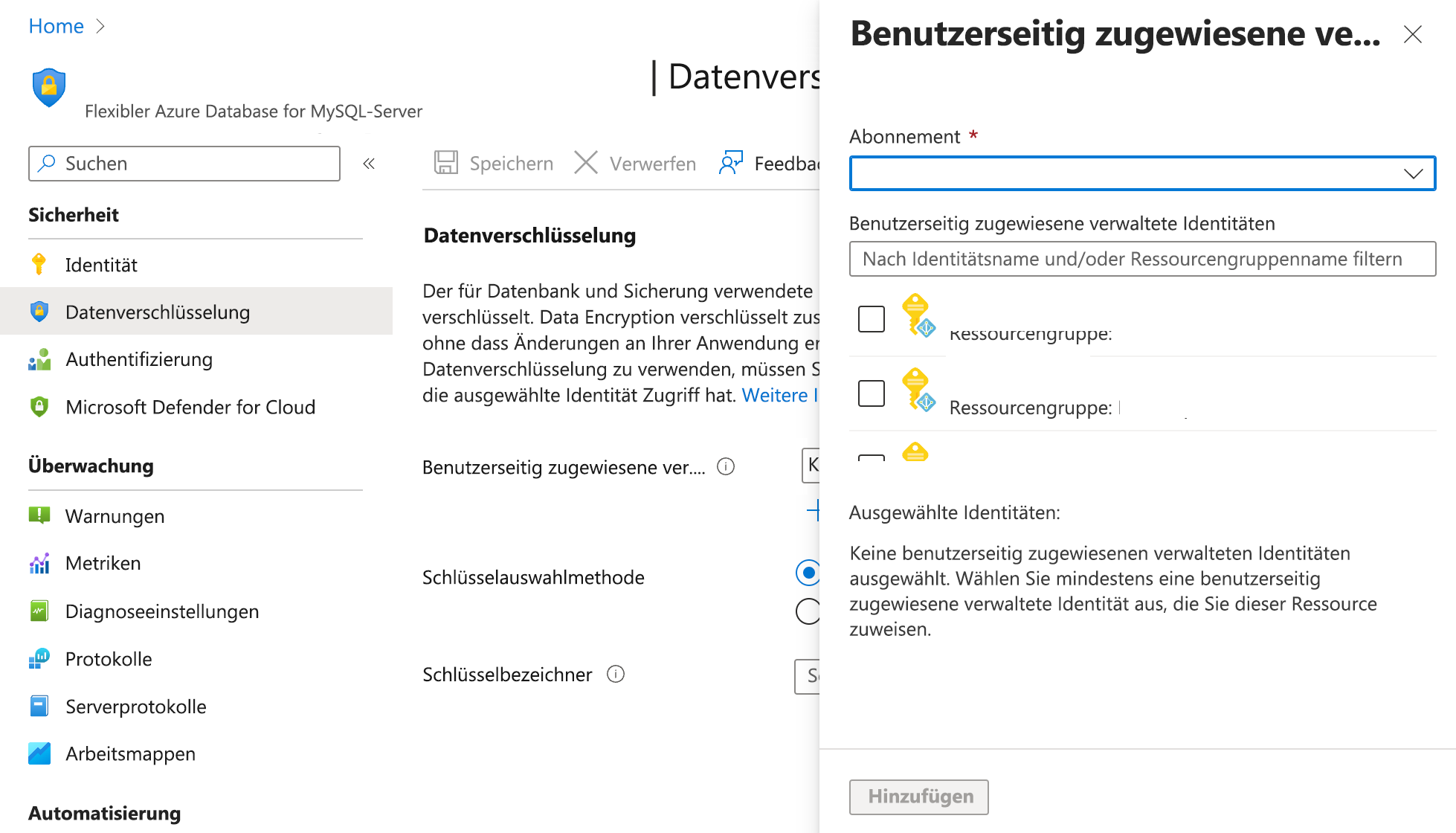Image resolution: width=1456 pixels, height=833 pixels.
Task: Select the Verwerfen discard icon
Action: 587,163
